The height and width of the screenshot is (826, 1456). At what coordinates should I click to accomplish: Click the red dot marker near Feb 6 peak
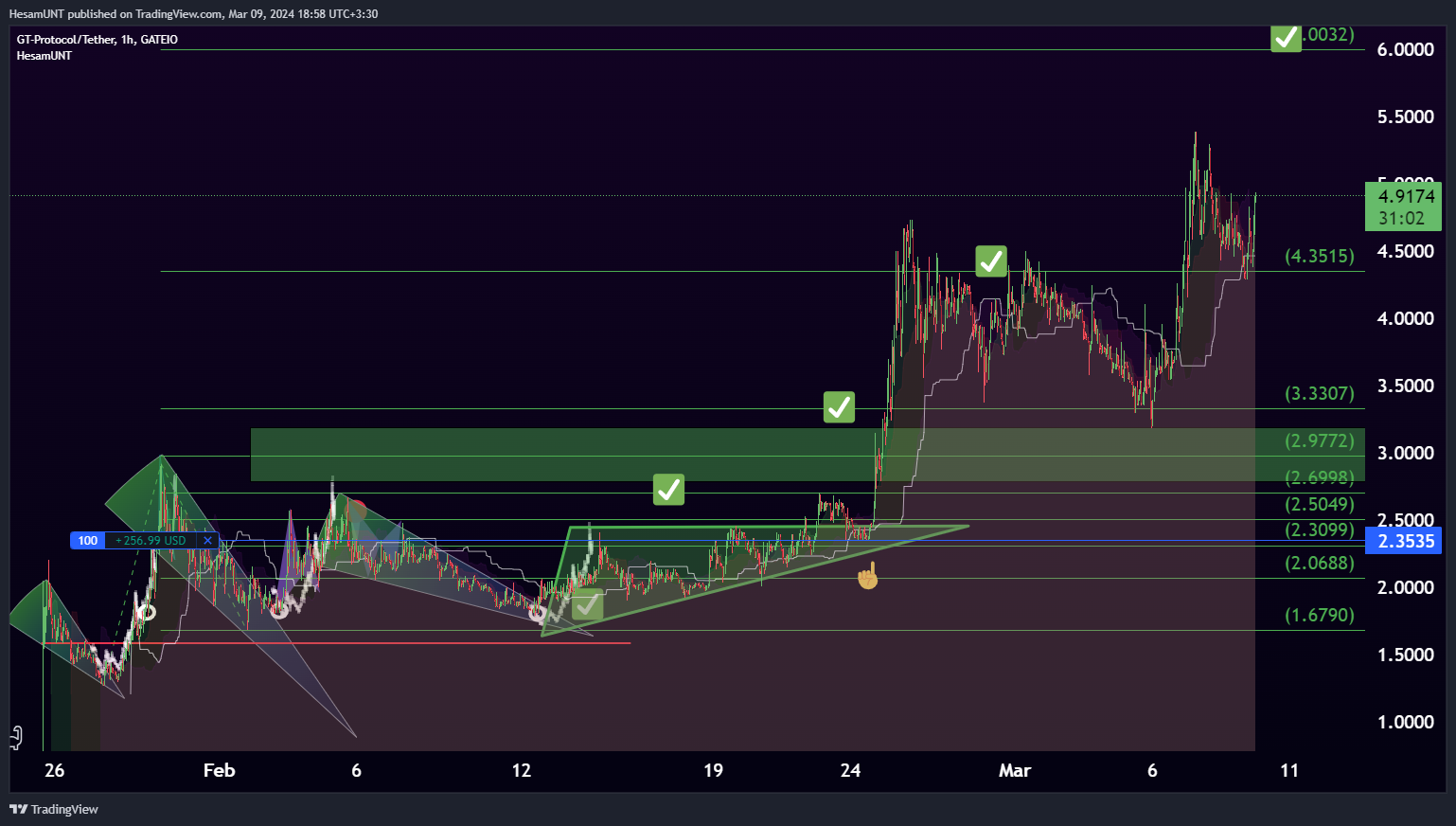click(356, 510)
